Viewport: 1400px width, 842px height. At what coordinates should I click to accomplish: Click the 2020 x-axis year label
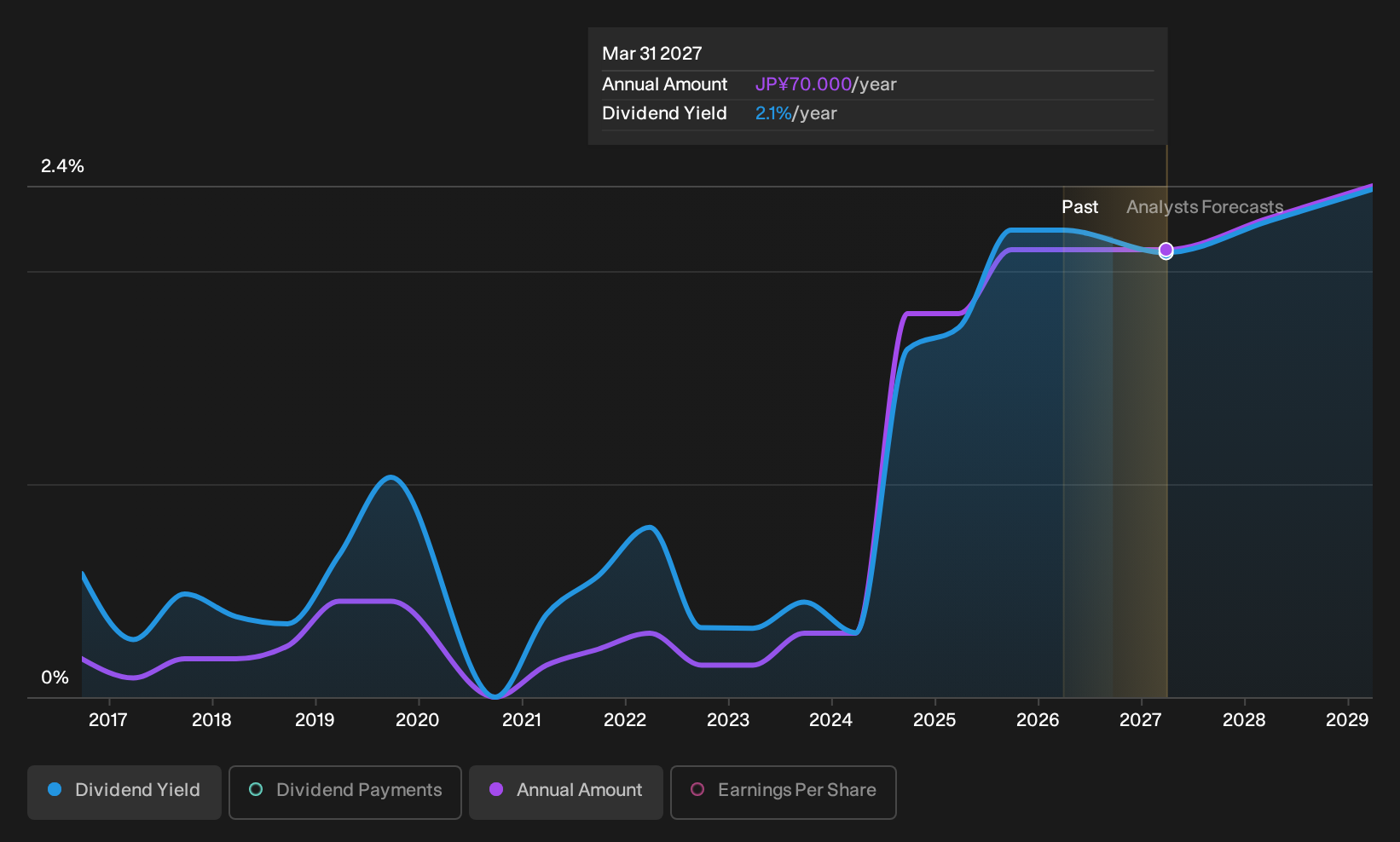pyautogui.click(x=418, y=720)
